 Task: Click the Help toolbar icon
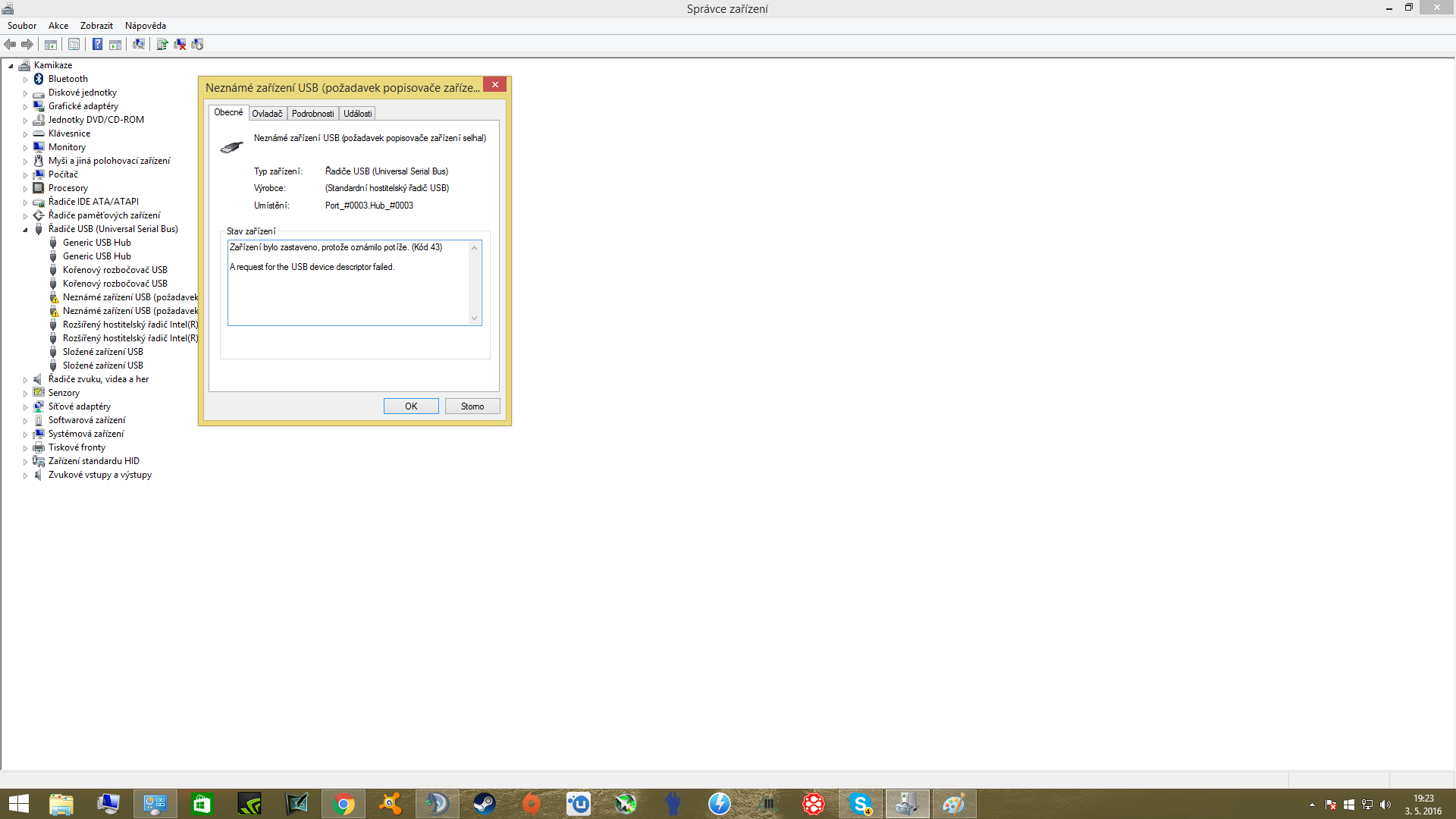97,45
